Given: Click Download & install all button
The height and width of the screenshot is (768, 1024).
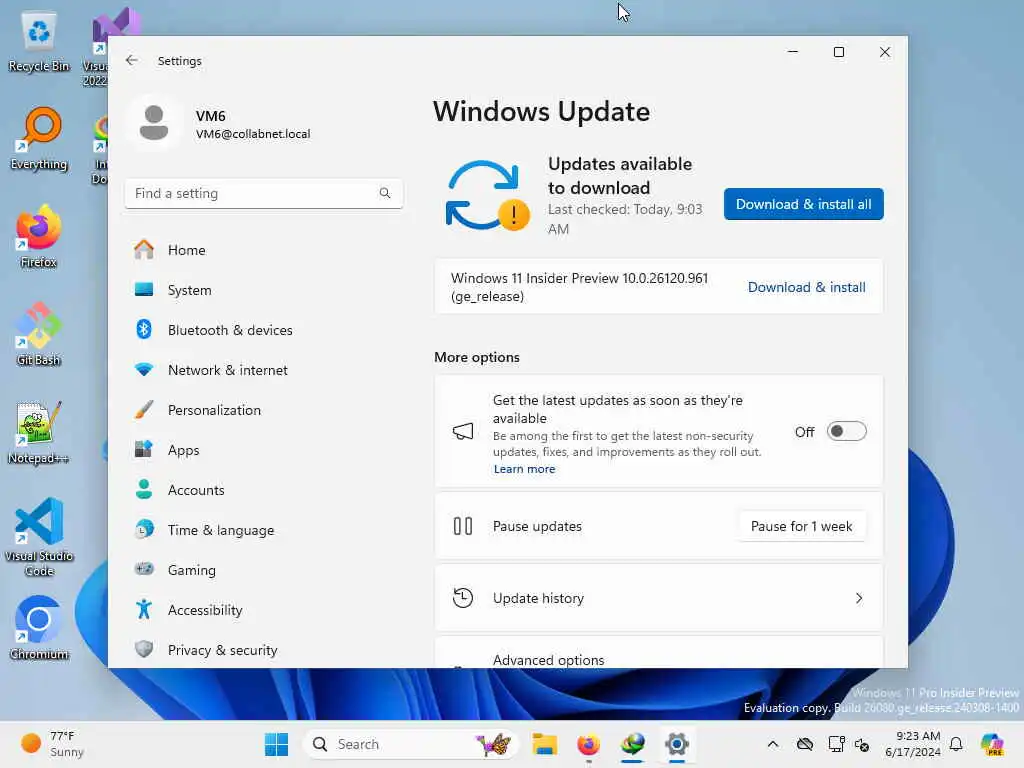Looking at the screenshot, I should tap(803, 204).
